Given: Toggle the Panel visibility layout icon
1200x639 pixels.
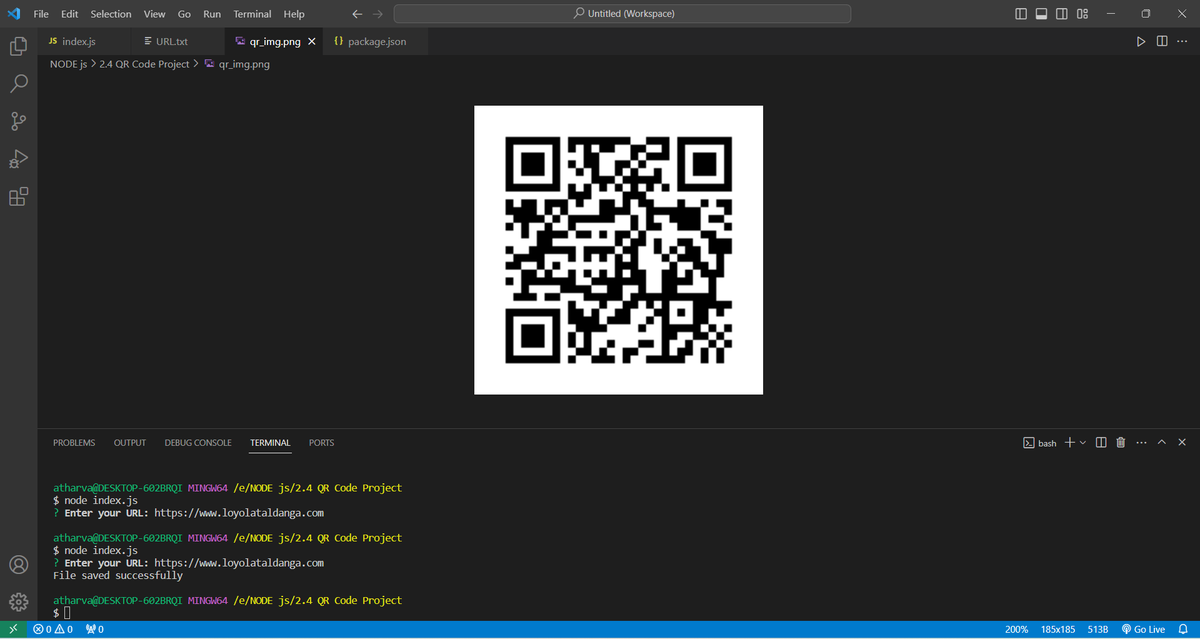Looking at the screenshot, I should [x=1040, y=13].
